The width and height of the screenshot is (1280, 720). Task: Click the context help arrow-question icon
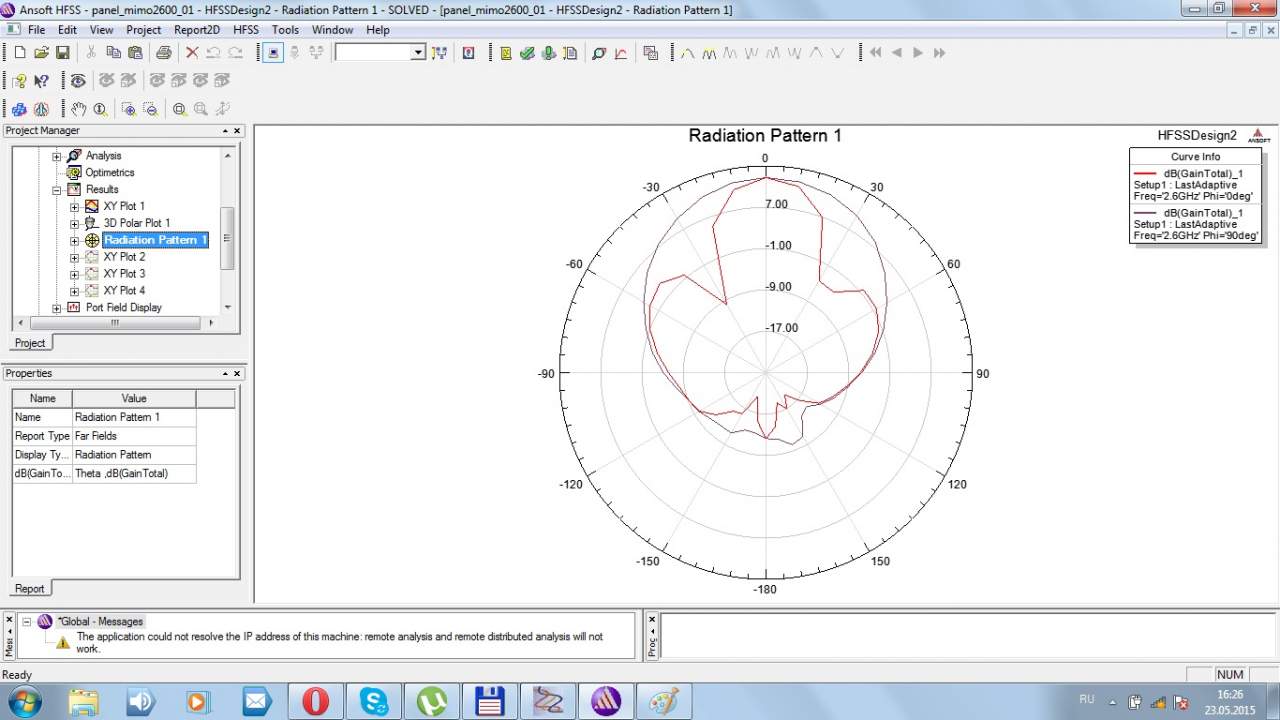click(41, 81)
